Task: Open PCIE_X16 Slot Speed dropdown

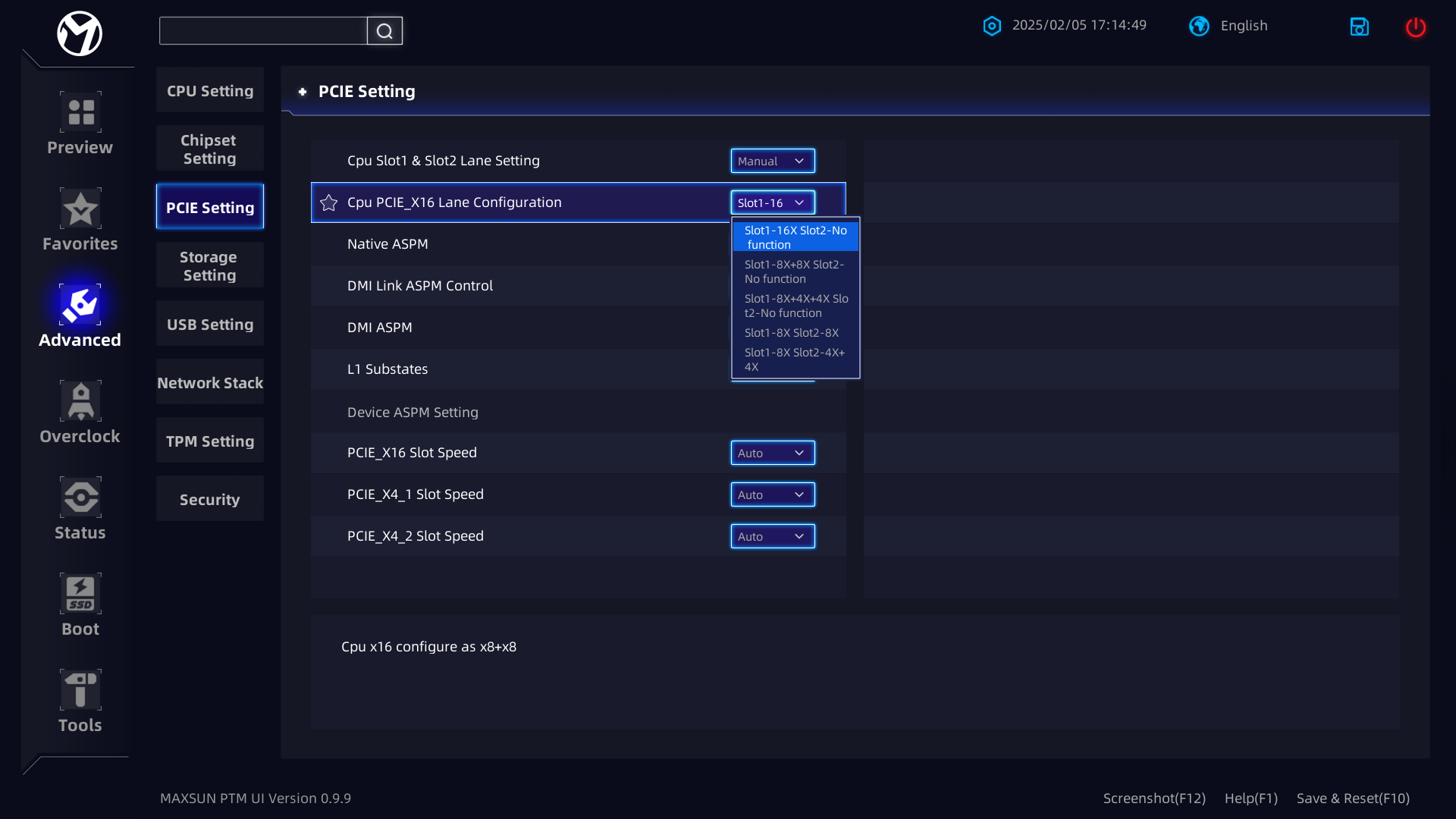Action: pyautogui.click(x=772, y=453)
